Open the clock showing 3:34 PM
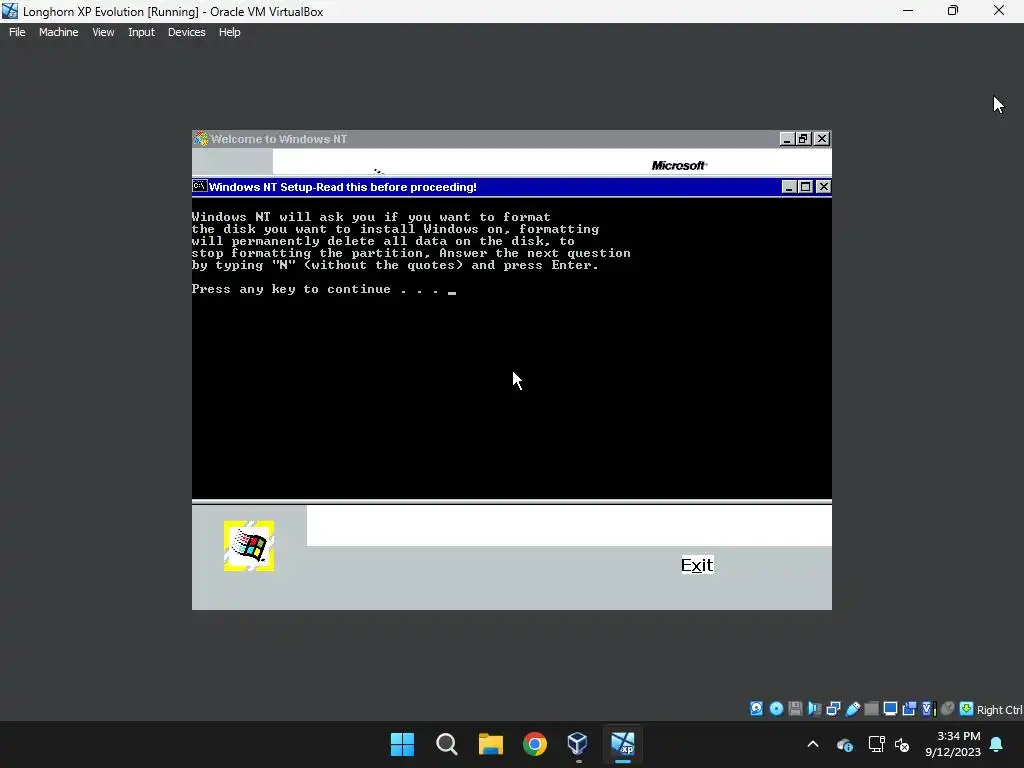The width and height of the screenshot is (1024, 768). [x=953, y=744]
